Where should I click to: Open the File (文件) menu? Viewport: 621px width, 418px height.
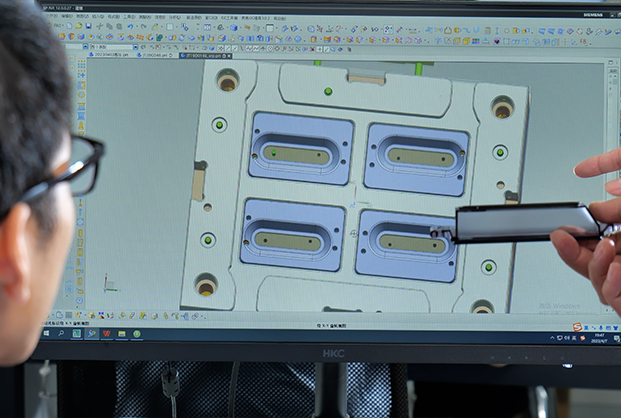pyautogui.click(x=52, y=17)
